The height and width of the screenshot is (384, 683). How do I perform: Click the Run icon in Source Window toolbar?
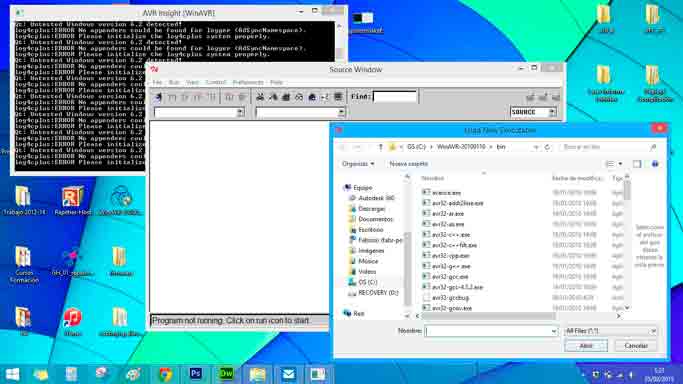[x=158, y=97]
